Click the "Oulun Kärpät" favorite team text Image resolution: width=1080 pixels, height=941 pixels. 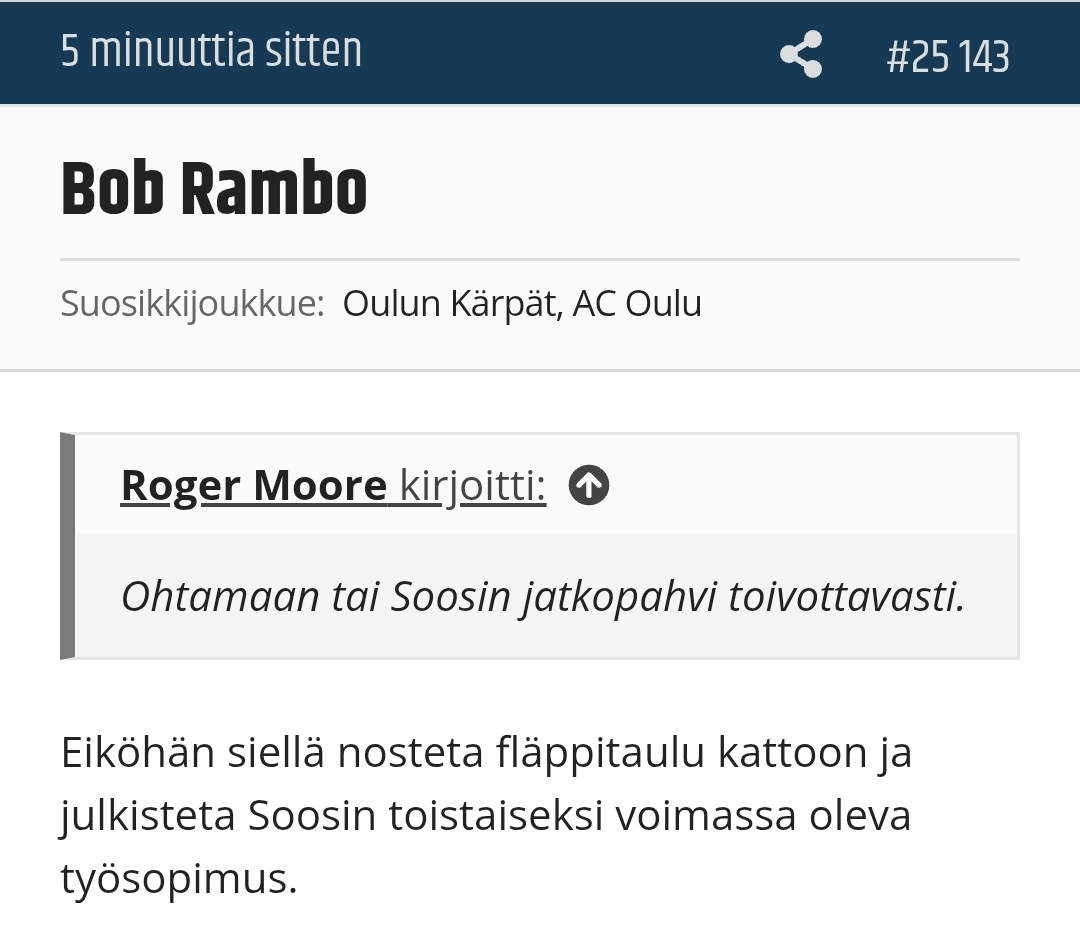click(x=449, y=303)
